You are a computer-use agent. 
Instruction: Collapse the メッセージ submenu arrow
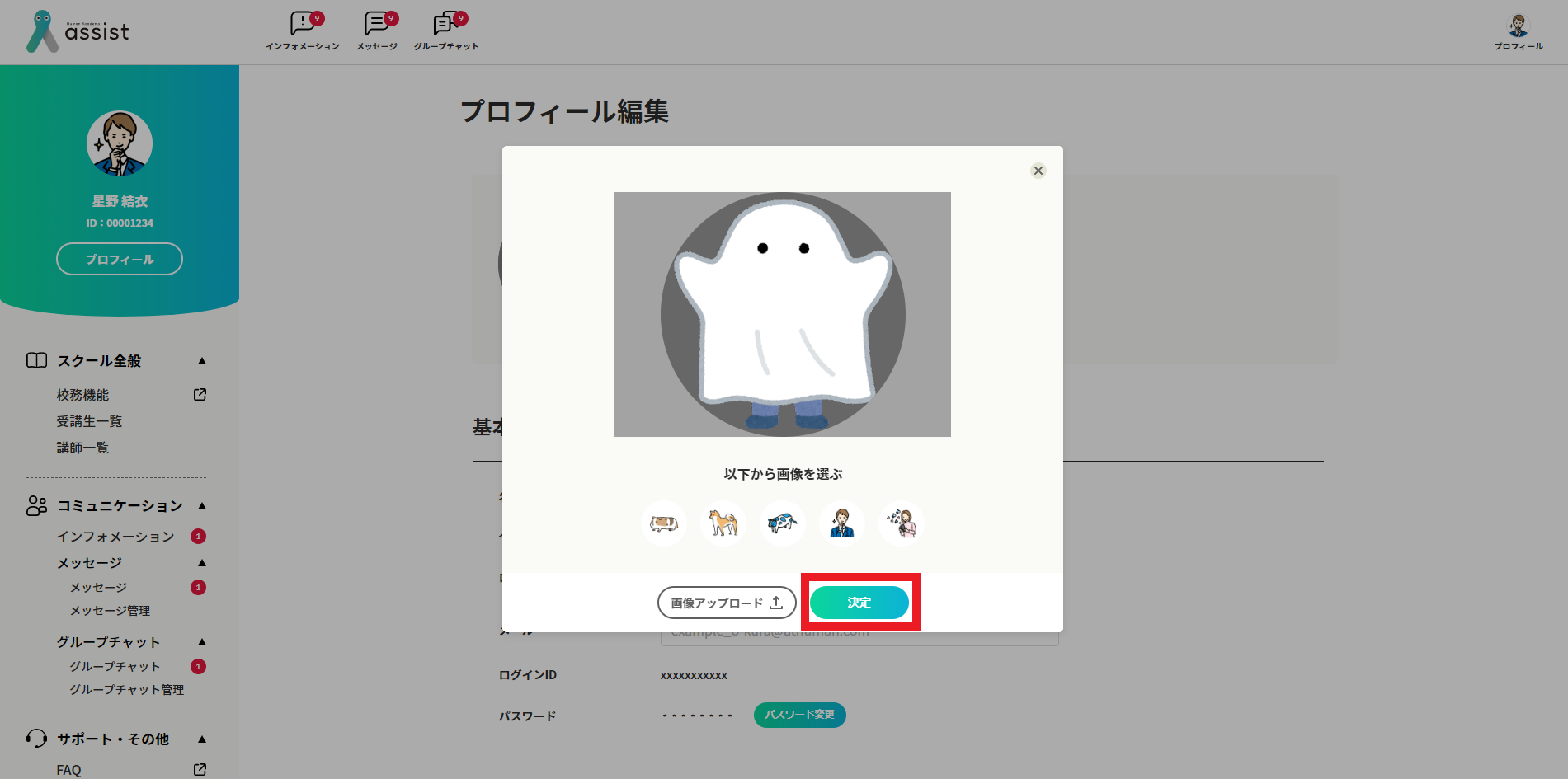(x=202, y=563)
